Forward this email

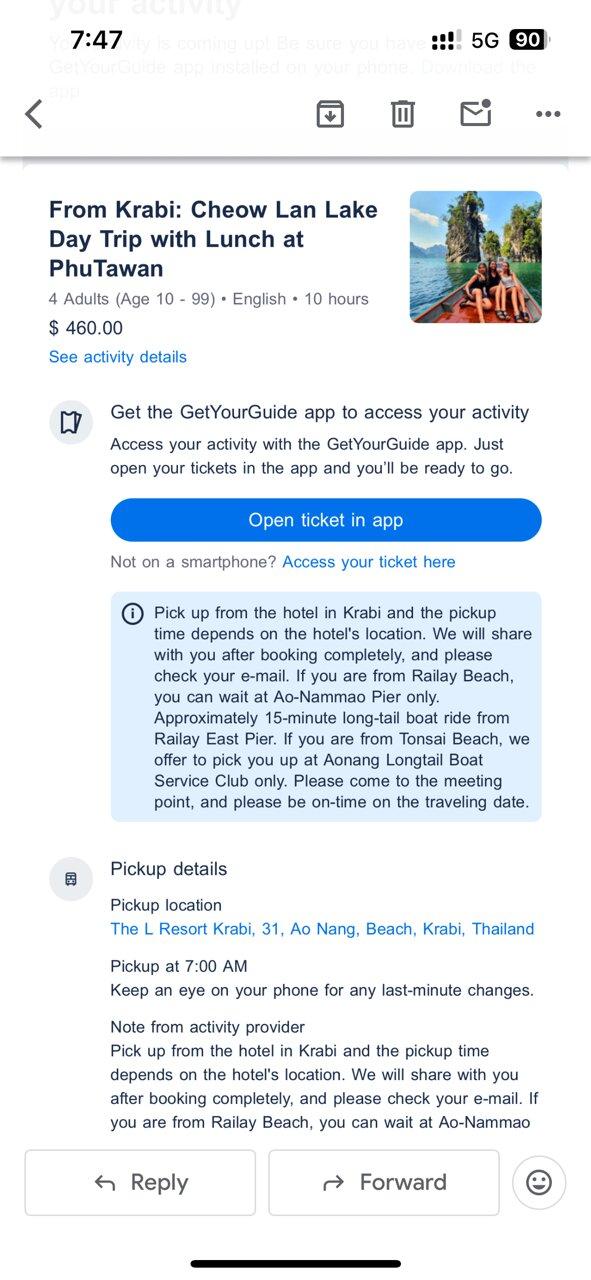point(384,1182)
